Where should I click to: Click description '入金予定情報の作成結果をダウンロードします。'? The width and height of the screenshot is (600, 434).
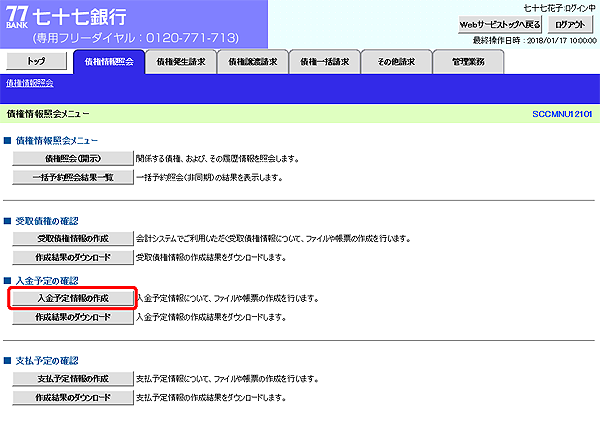(211, 317)
